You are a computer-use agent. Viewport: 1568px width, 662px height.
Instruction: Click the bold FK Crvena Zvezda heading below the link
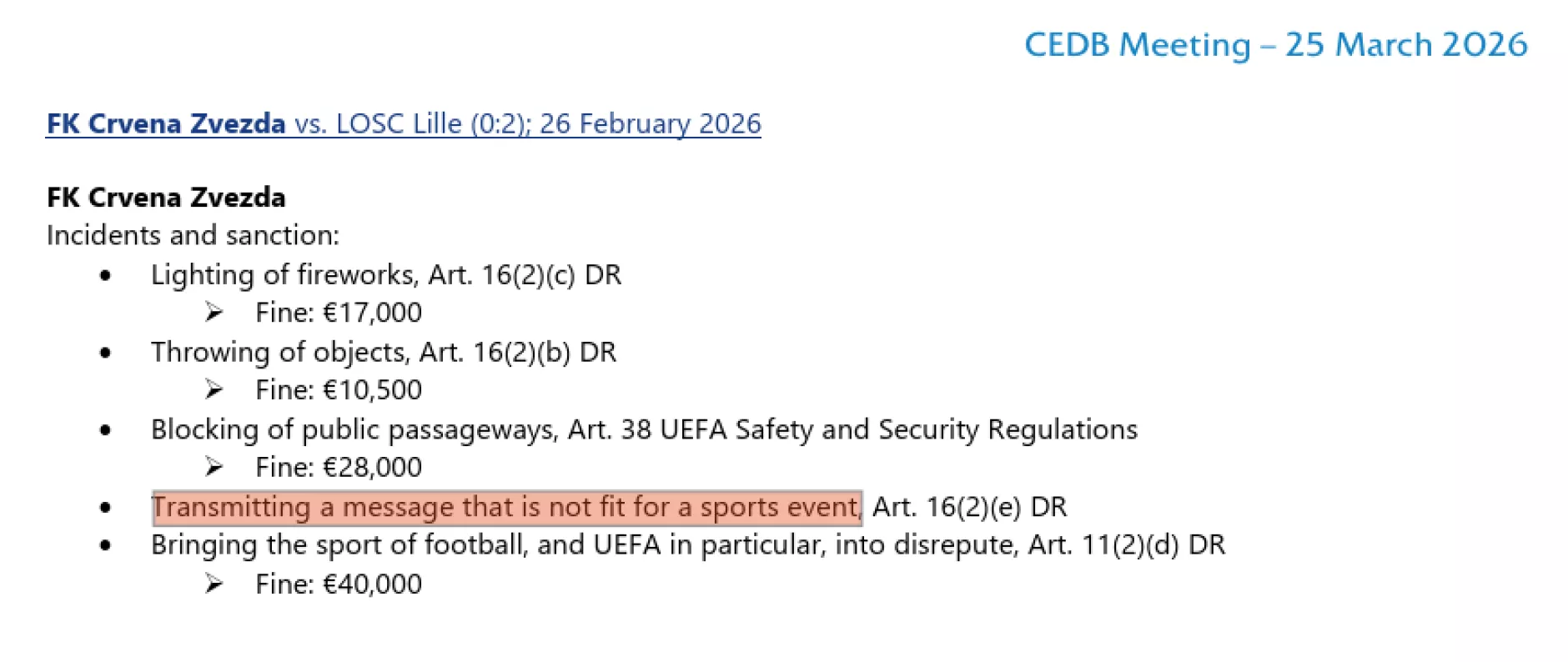point(166,198)
